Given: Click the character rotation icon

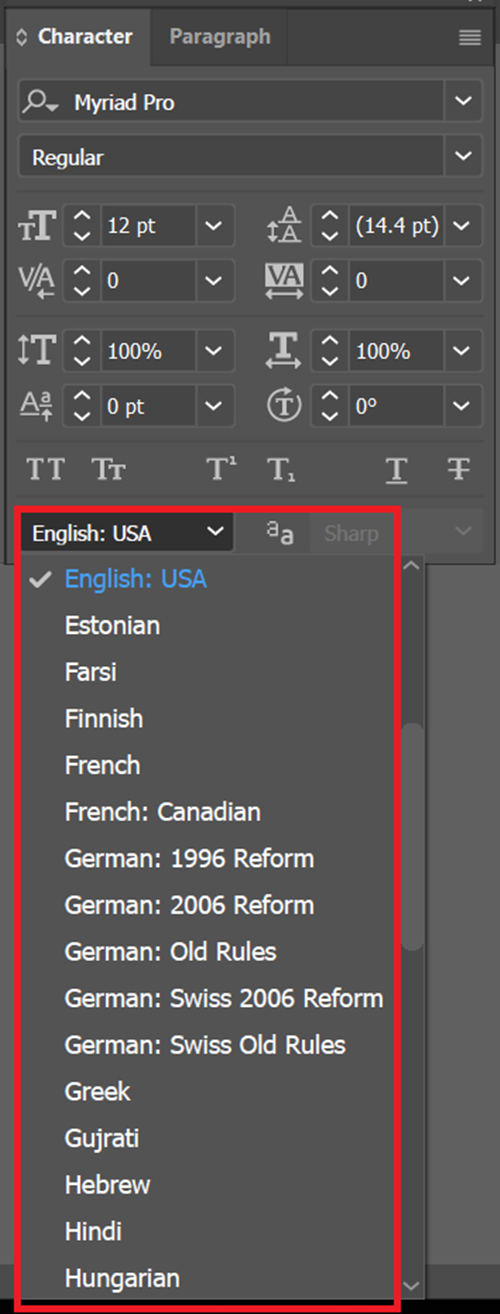Looking at the screenshot, I should [285, 407].
